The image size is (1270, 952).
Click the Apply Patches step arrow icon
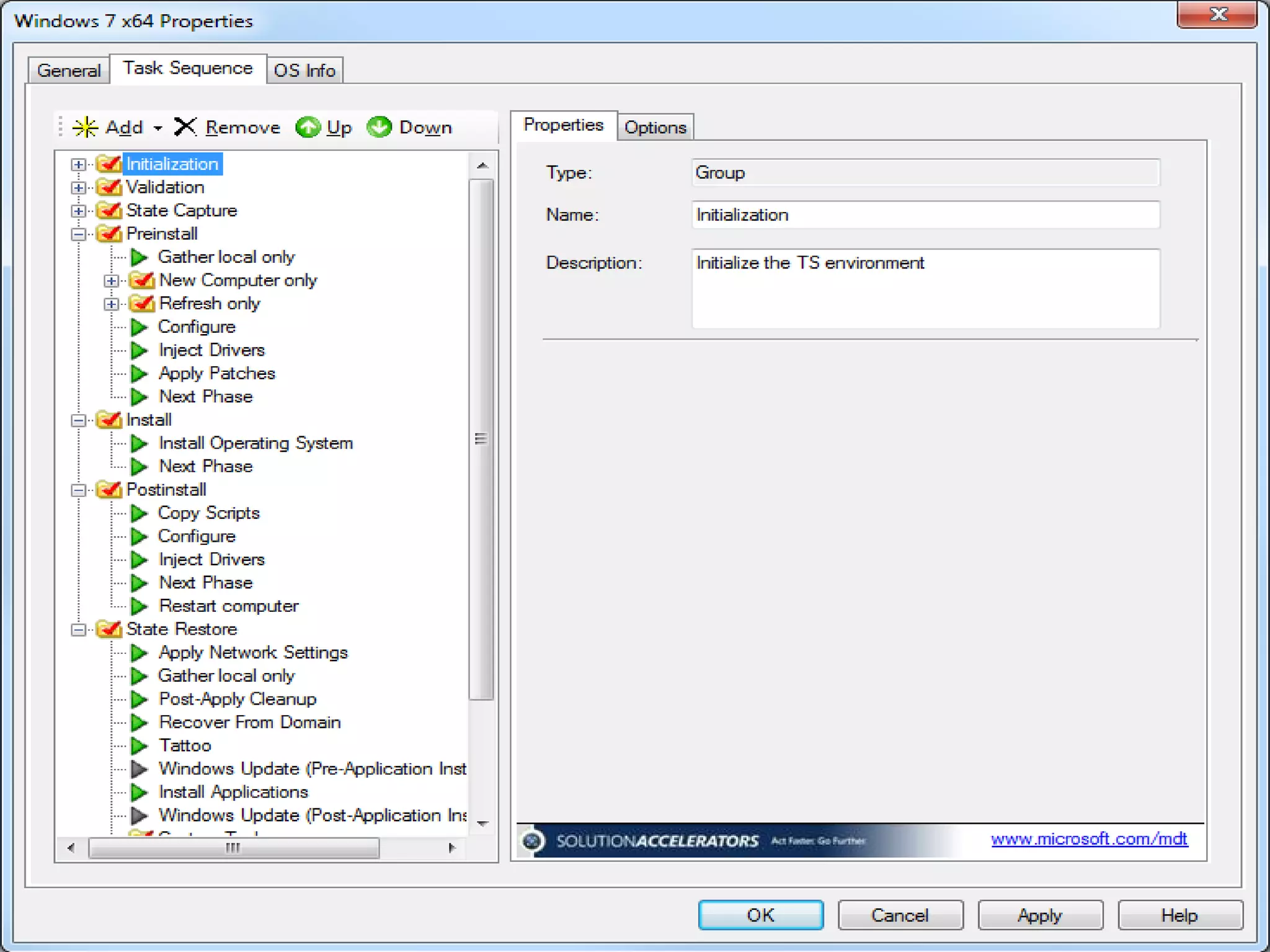click(140, 374)
